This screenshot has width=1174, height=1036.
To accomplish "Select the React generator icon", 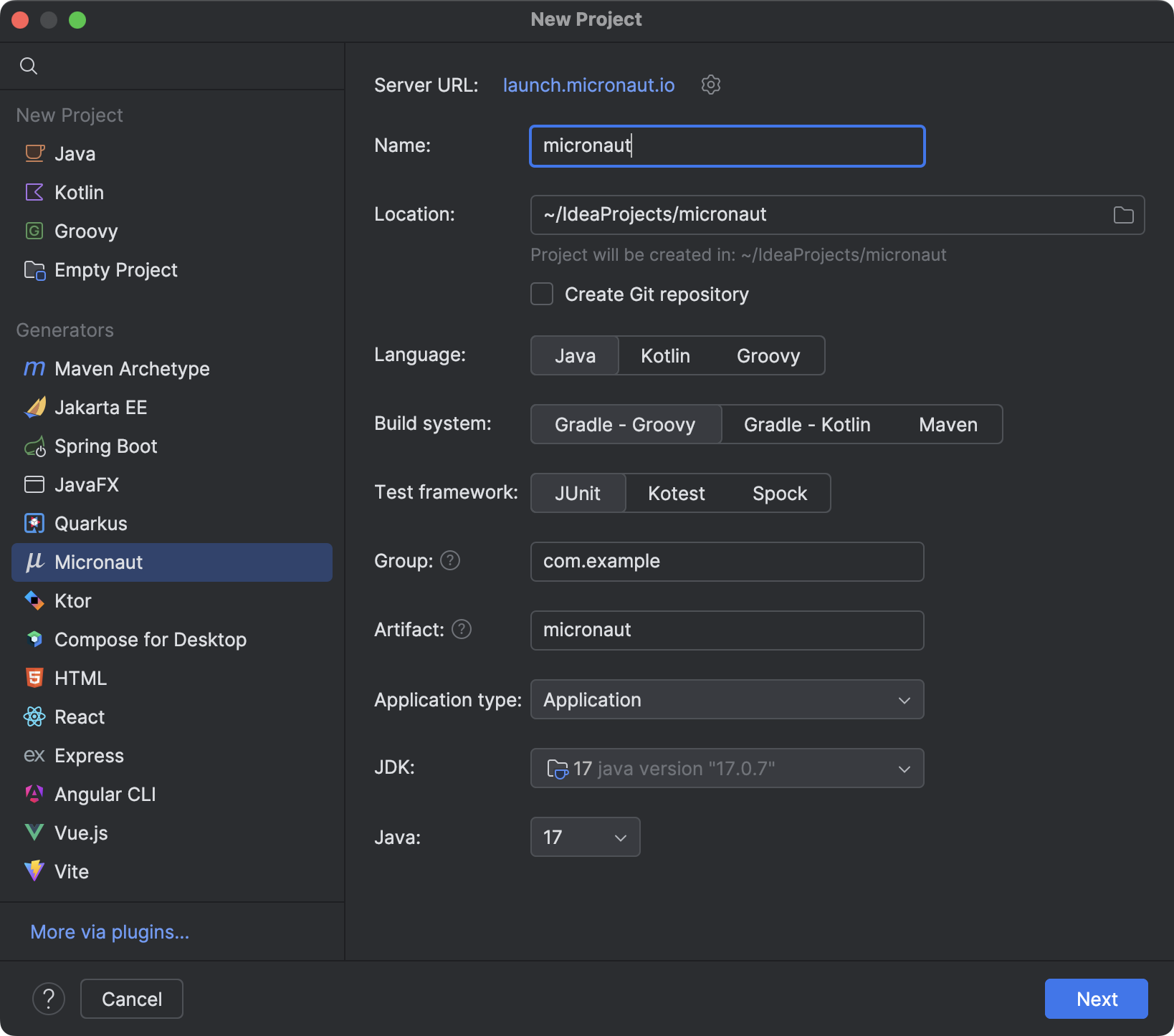I will click(34, 716).
